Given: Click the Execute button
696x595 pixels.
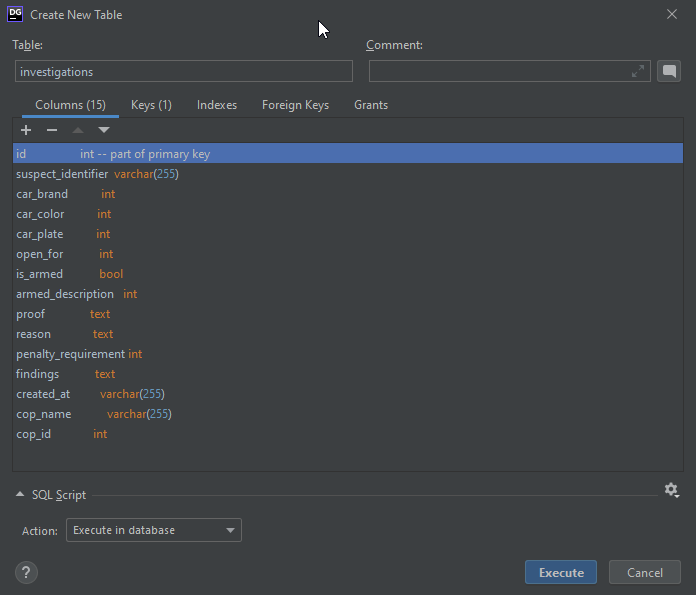Looking at the screenshot, I should click(x=561, y=573).
